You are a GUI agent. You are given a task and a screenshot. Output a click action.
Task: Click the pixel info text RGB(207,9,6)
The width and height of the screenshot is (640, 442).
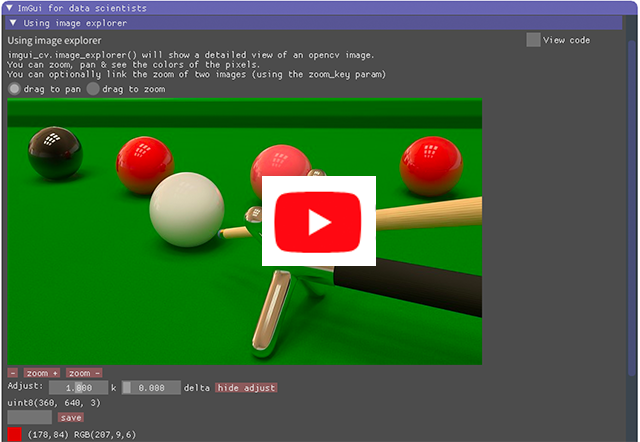coord(105,434)
